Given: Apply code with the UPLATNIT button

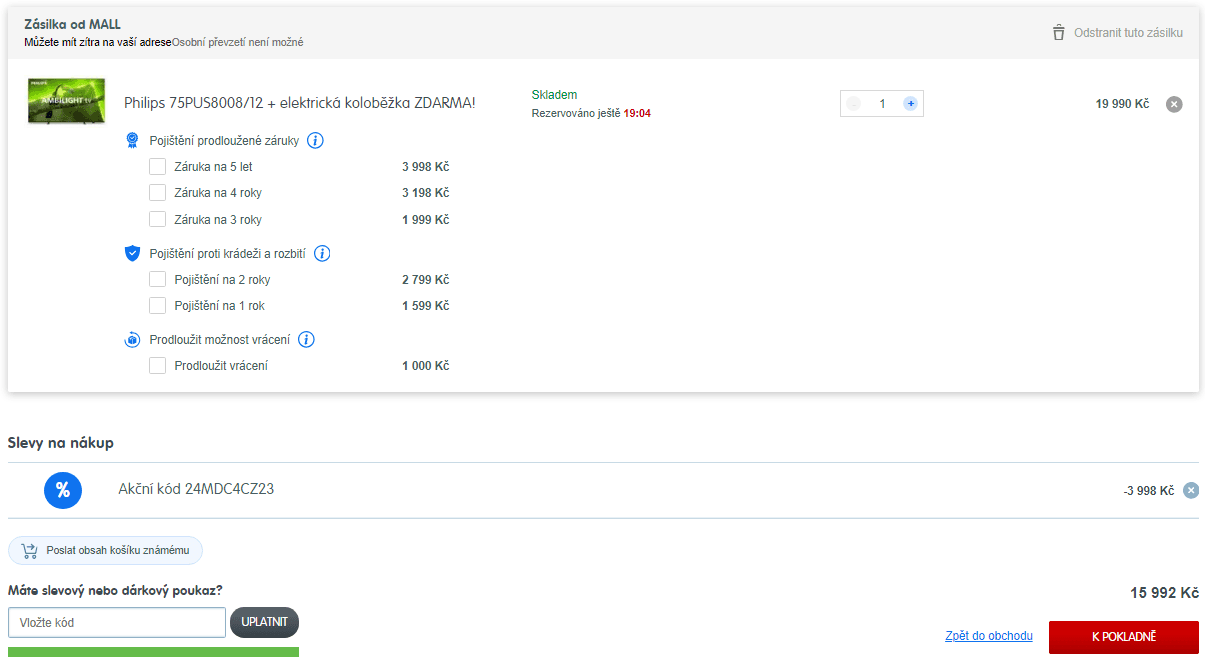Looking at the screenshot, I should (x=264, y=622).
